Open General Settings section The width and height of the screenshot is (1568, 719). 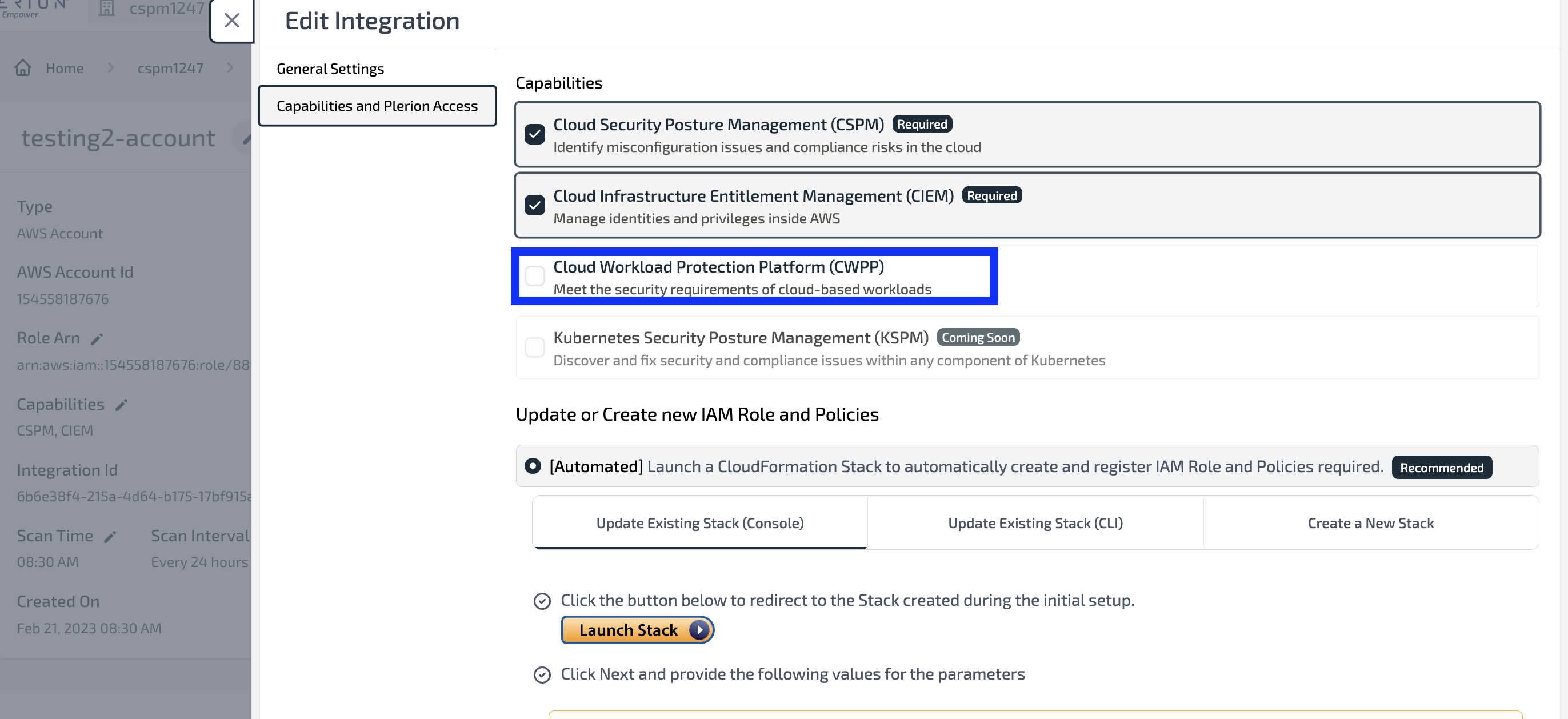click(x=330, y=68)
